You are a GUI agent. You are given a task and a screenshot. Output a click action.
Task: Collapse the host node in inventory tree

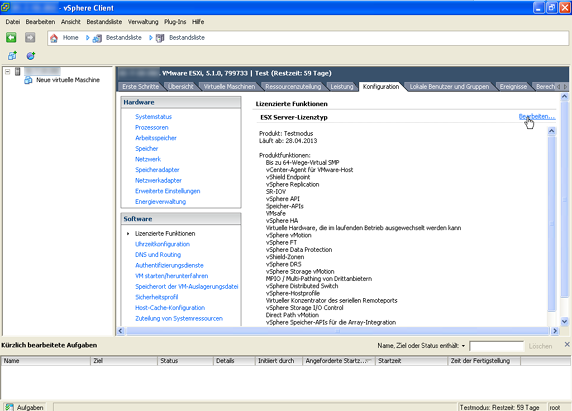(7, 71)
